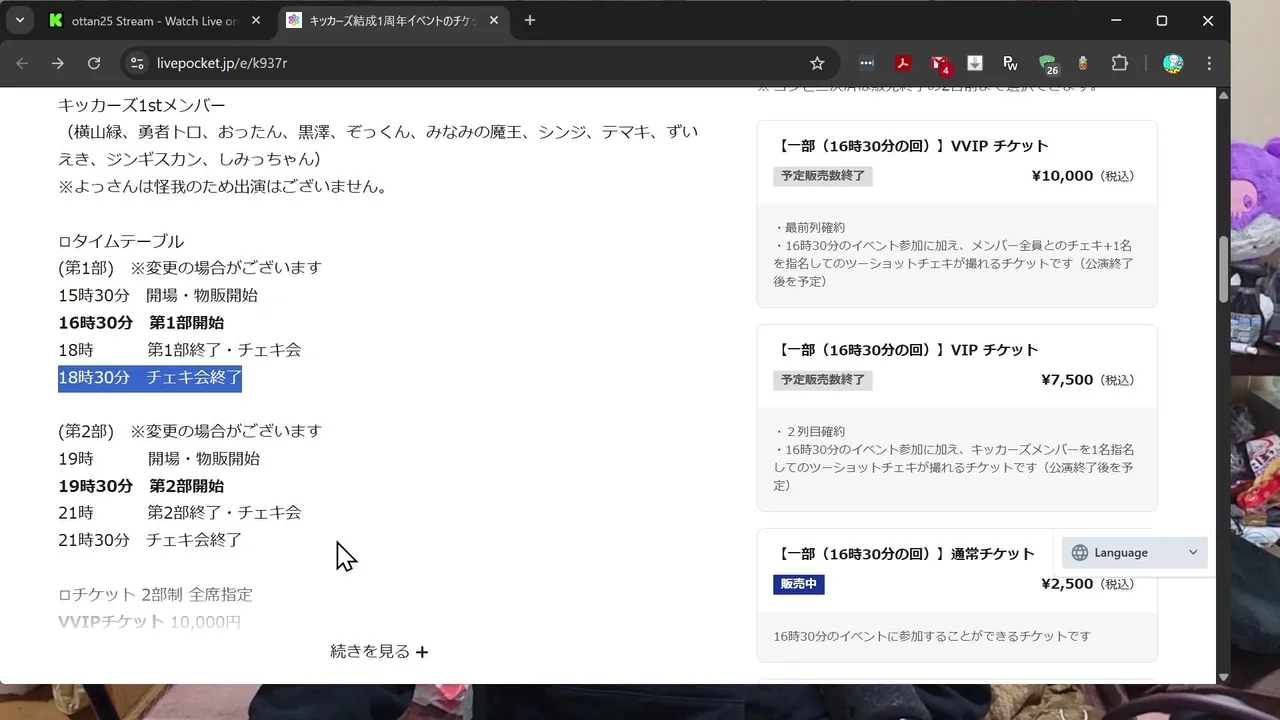1280x720 pixels.
Task: Open the PW extension icon
Action: tap(1011, 63)
